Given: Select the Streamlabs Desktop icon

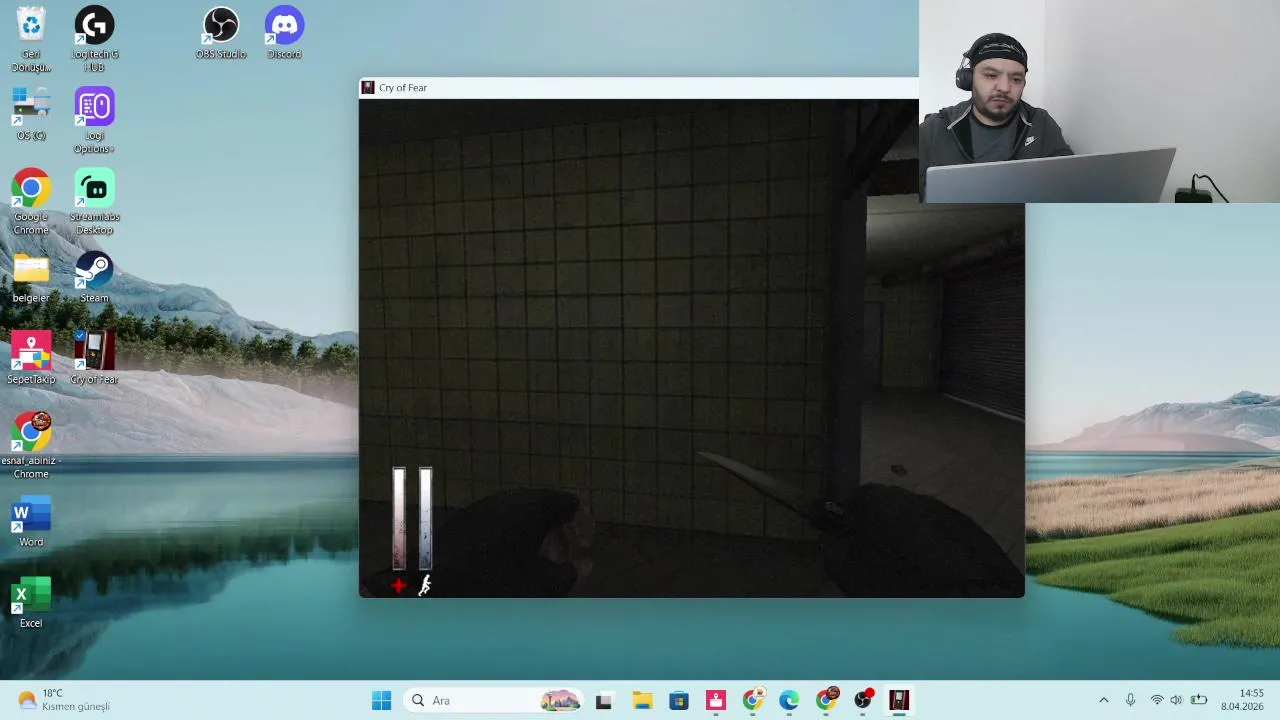Looking at the screenshot, I should point(94,202).
